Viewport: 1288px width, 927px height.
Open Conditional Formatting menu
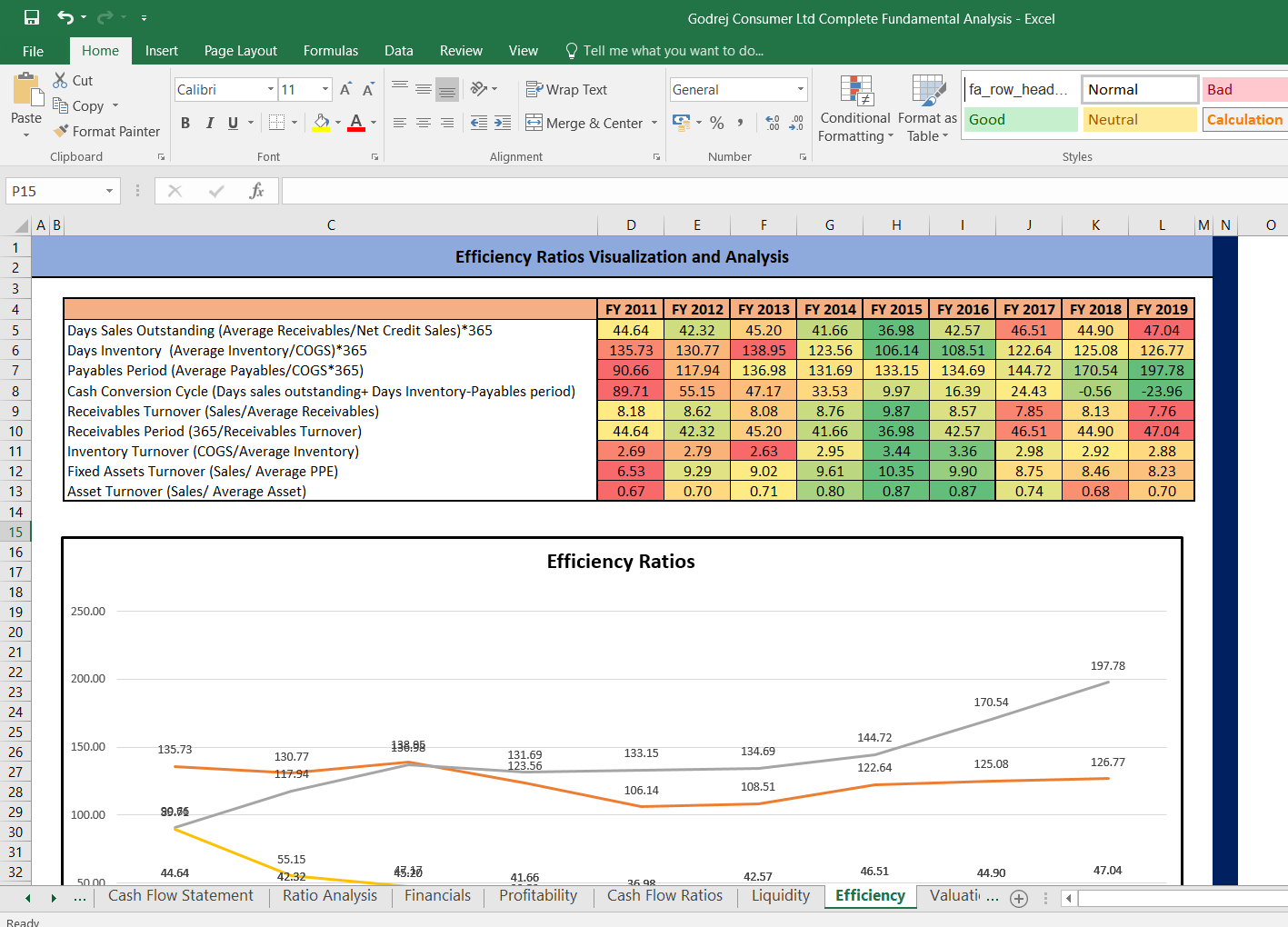(x=855, y=109)
